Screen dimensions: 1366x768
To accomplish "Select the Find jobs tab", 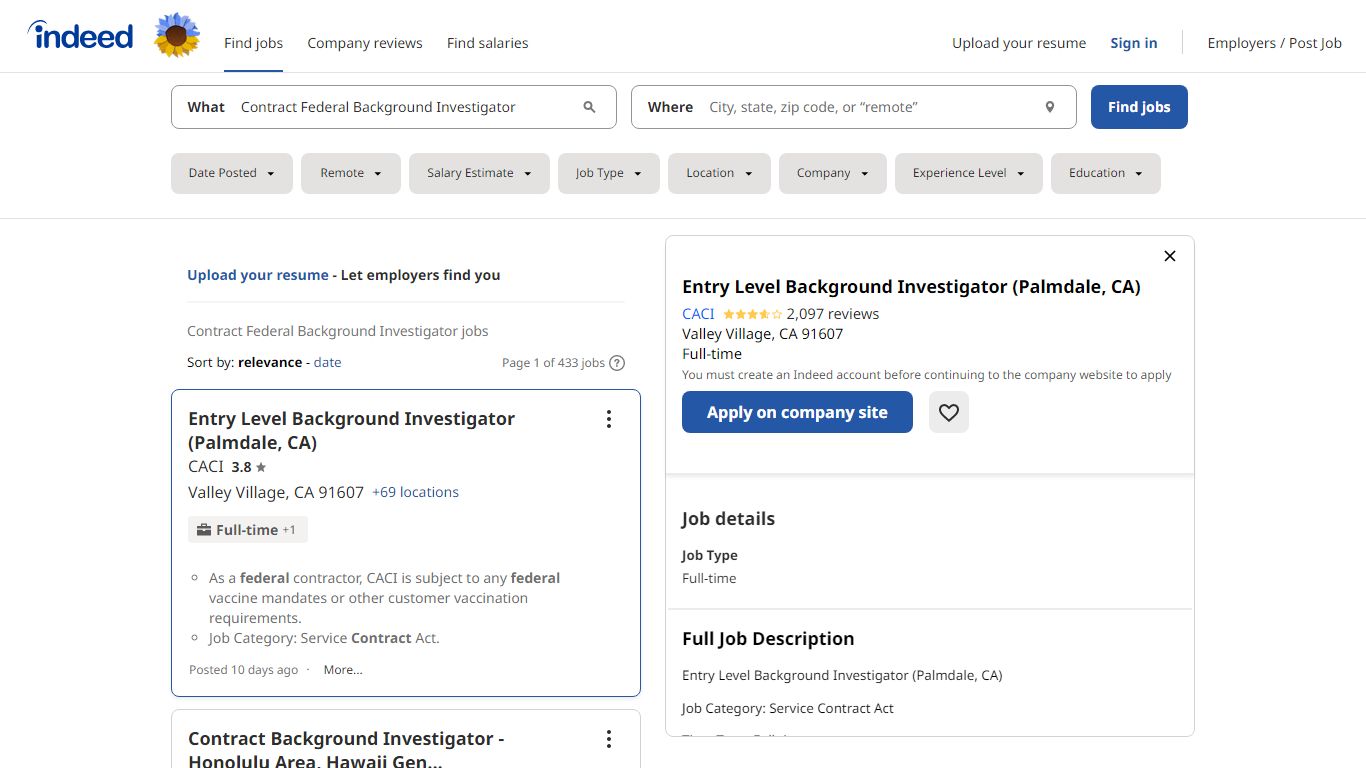I will click(253, 43).
